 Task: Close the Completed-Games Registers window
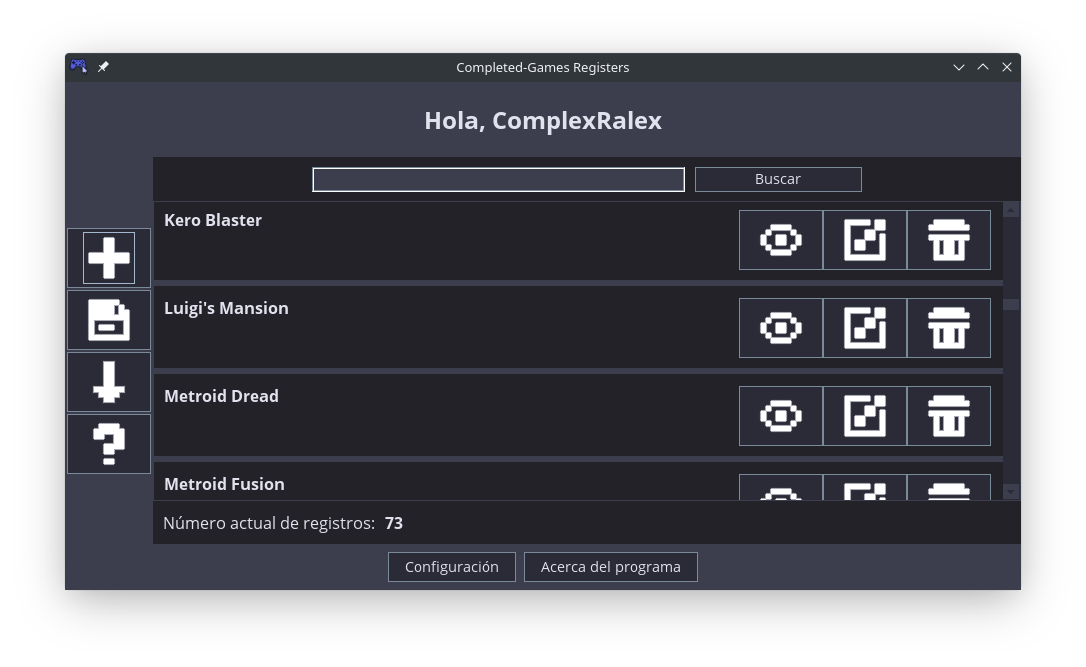(x=1006, y=67)
